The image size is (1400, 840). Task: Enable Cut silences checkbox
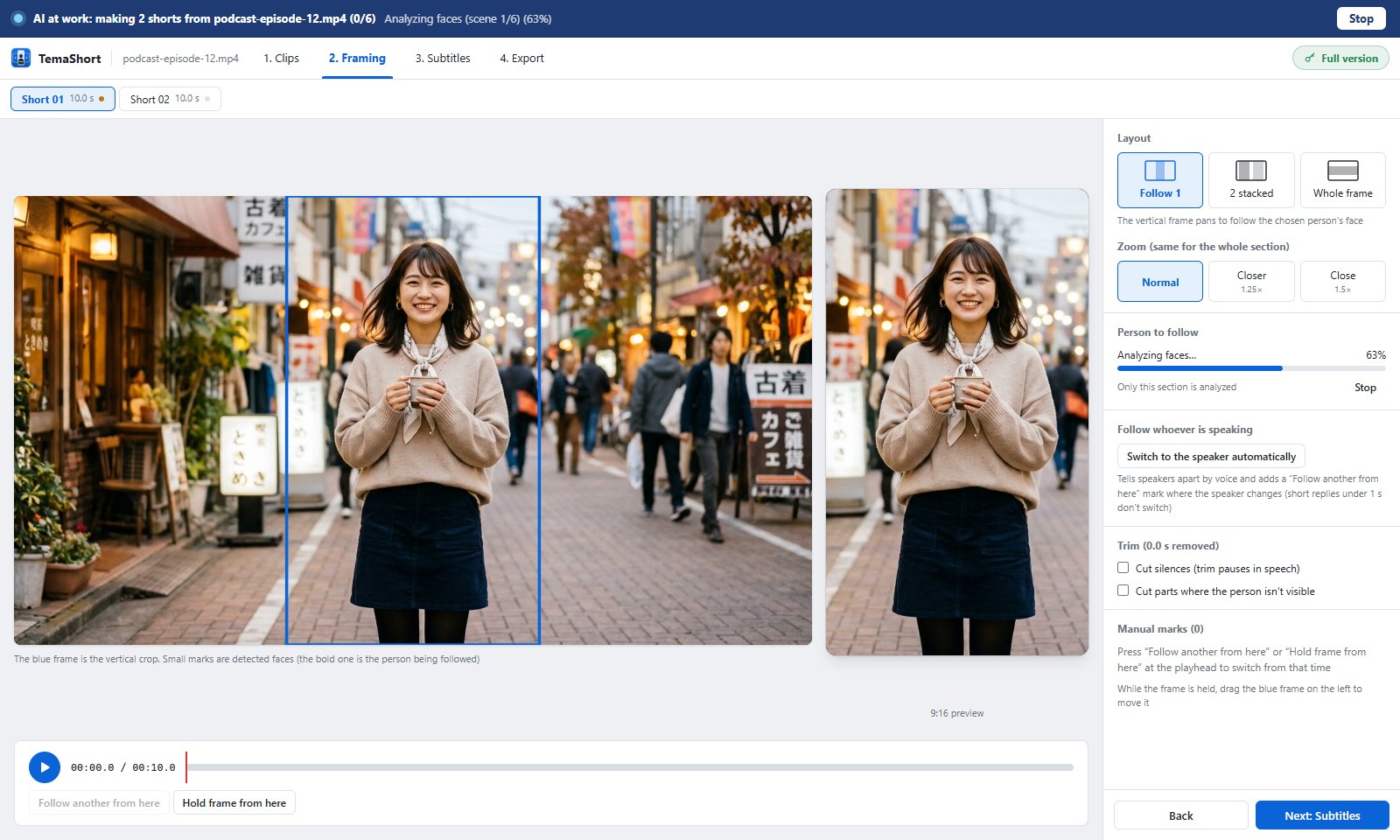click(1123, 568)
